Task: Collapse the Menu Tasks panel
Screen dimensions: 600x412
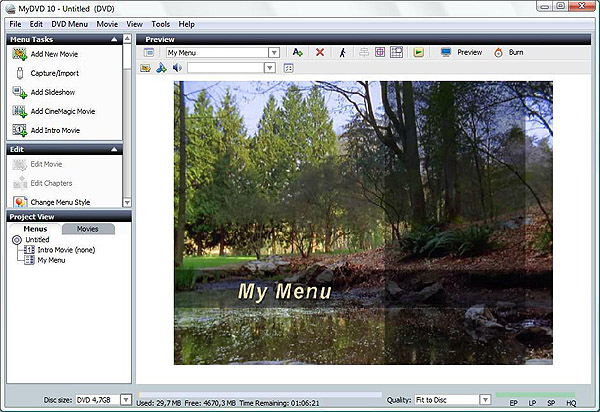Action: pyautogui.click(x=115, y=39)
